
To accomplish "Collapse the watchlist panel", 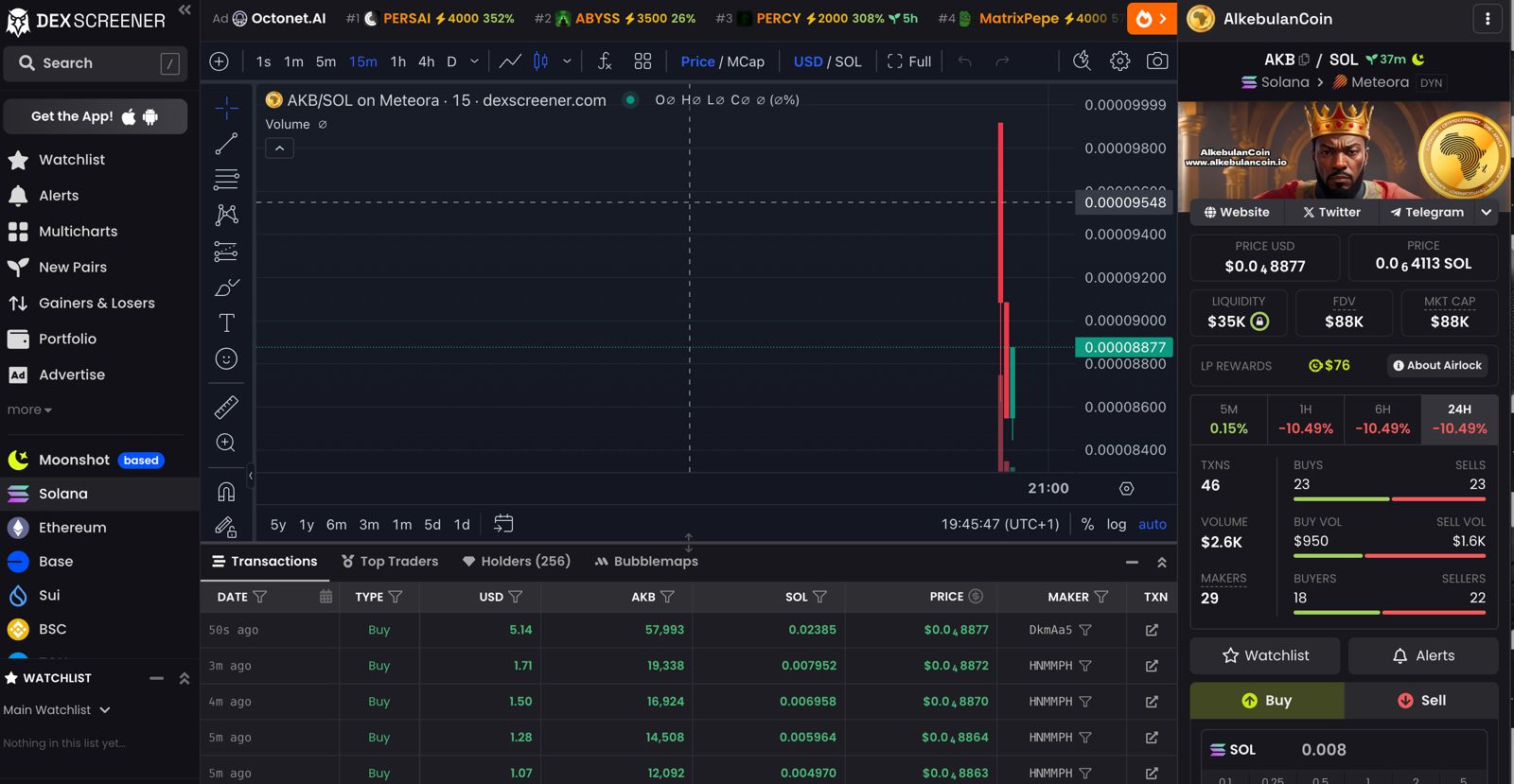I will pos(157,678).
